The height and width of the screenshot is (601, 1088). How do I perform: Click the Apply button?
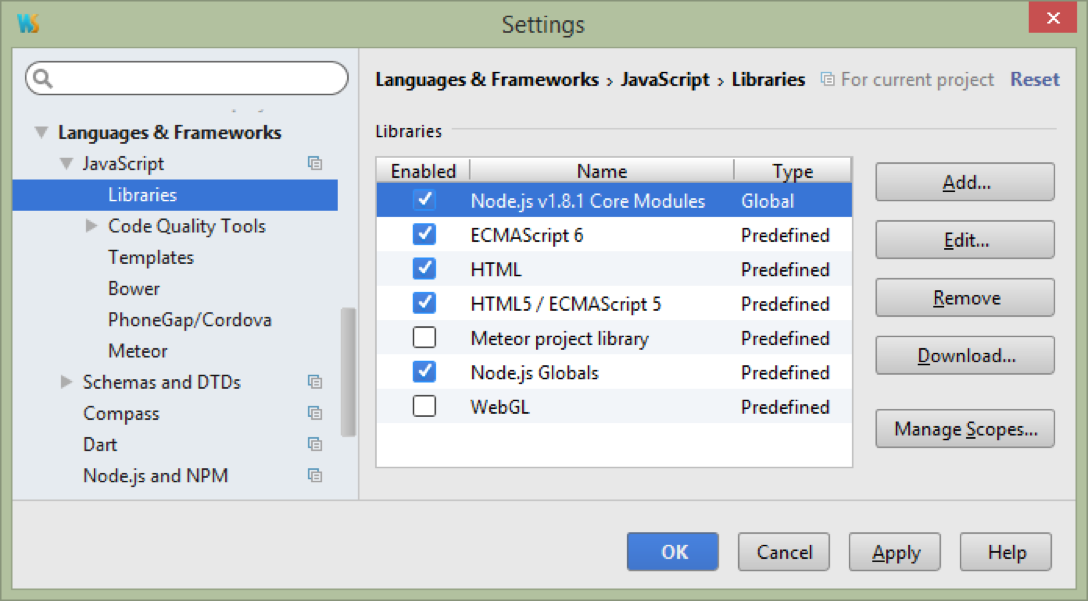coord(894,552)
